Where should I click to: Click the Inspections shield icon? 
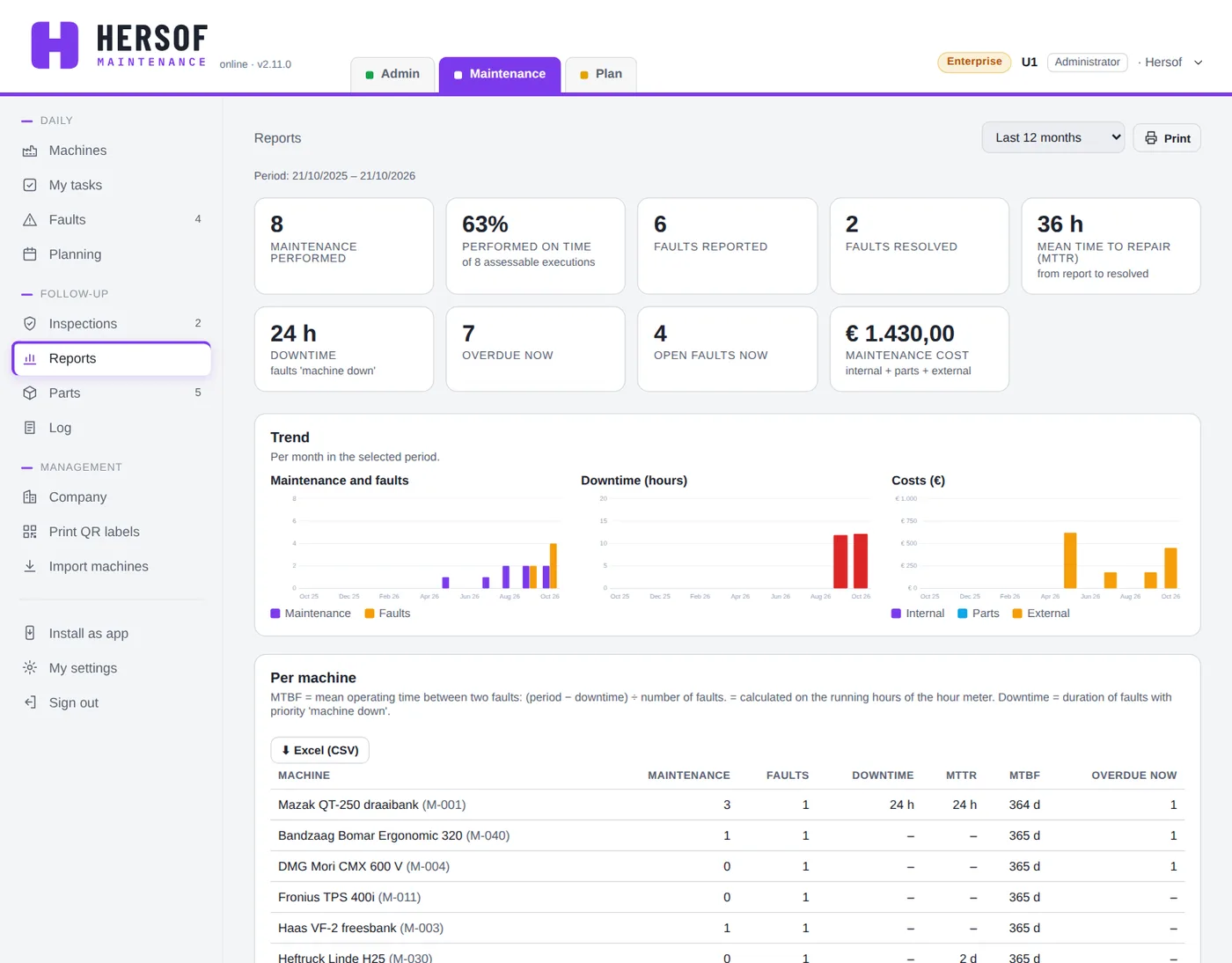click(30, 324)
